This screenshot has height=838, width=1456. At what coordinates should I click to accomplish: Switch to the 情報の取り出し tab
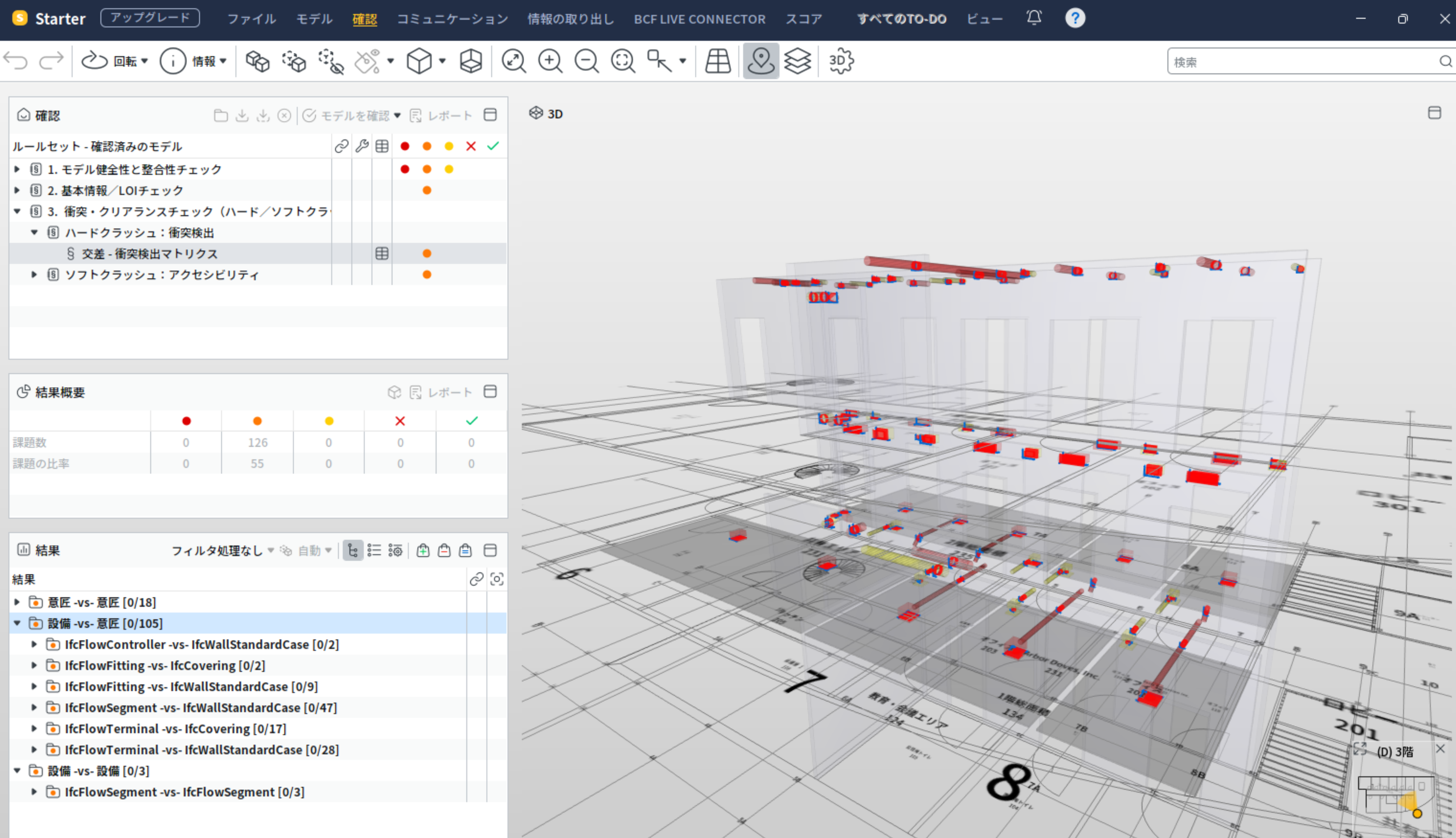click(571, 19)
